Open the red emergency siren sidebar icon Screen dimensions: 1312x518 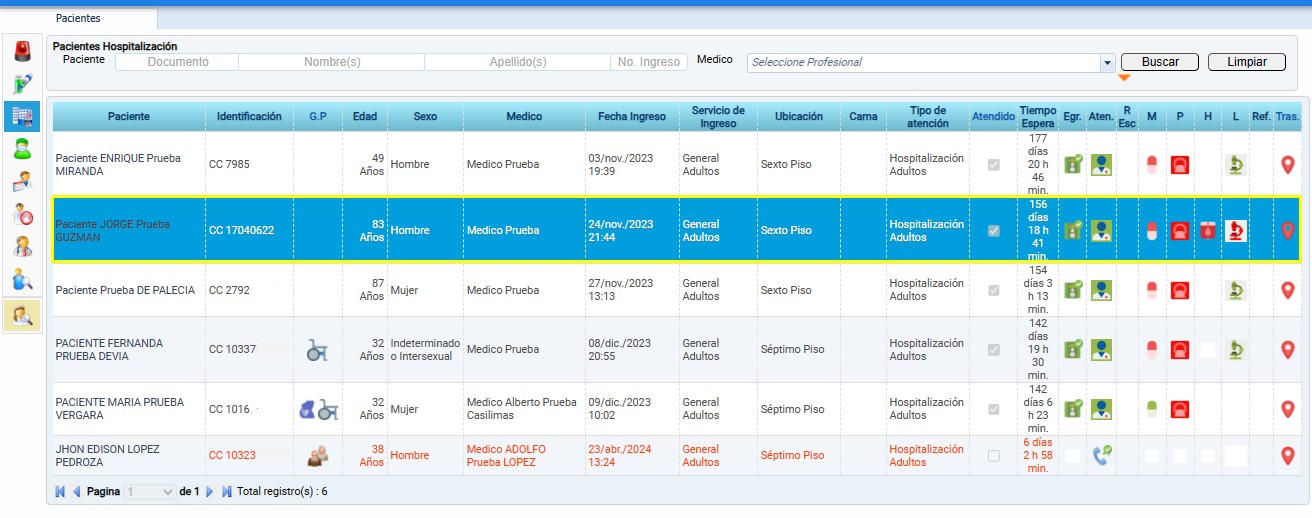21,52
